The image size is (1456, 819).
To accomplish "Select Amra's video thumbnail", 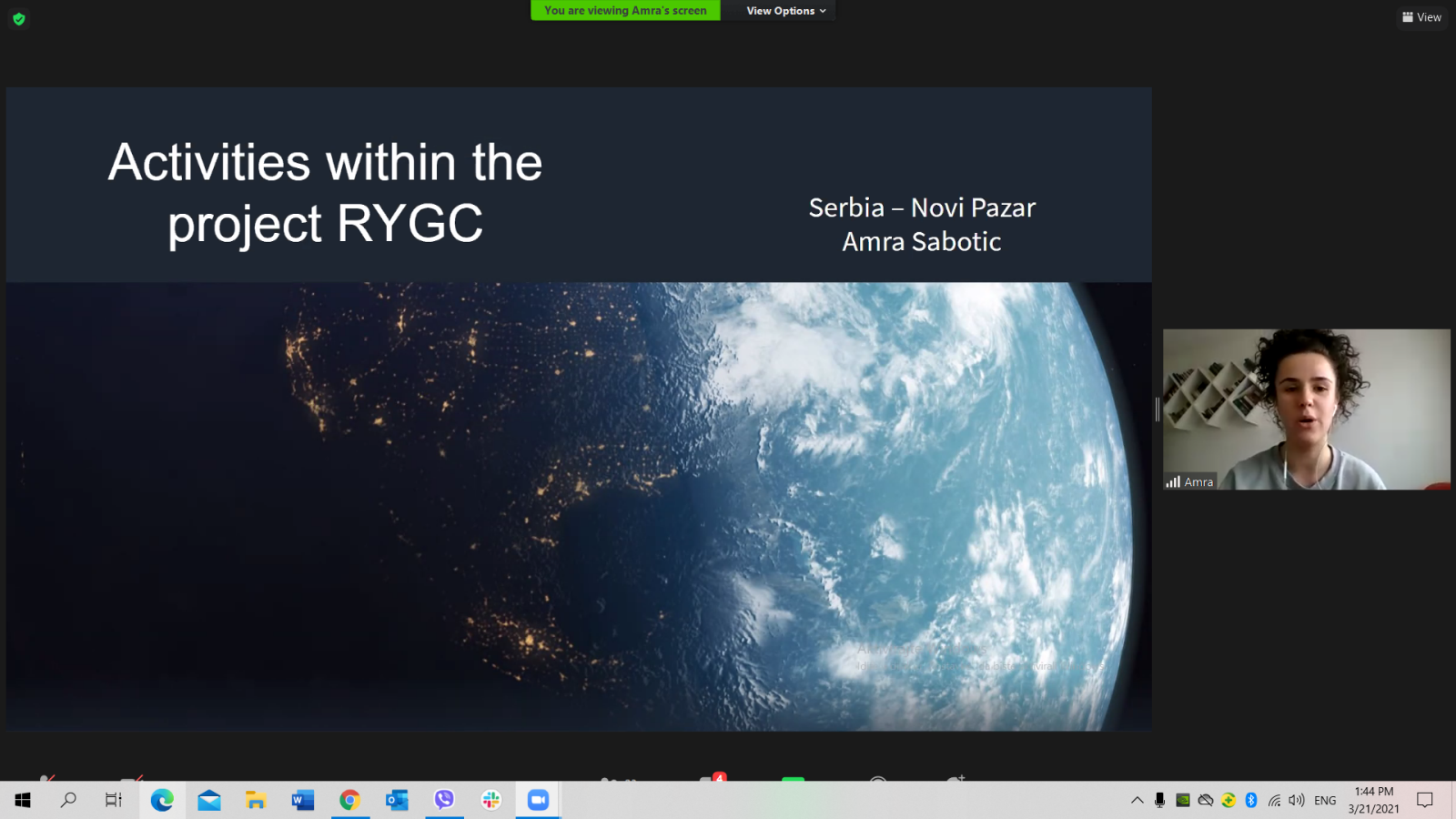I will pos(1306,409).
